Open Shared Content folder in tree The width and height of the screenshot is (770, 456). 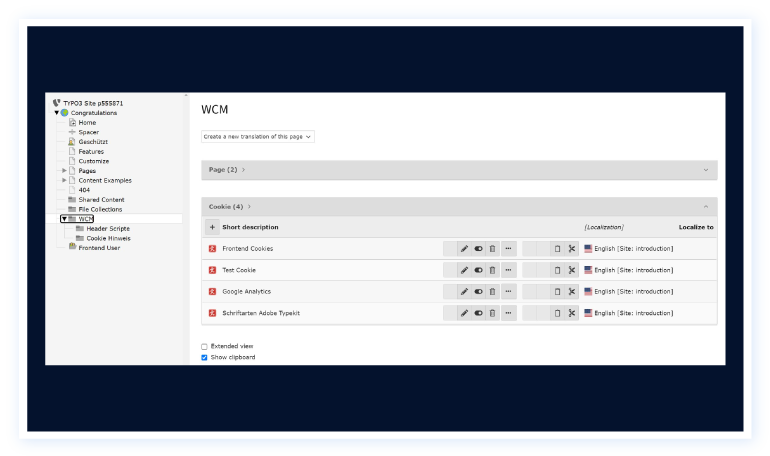[x=101, y=200]
